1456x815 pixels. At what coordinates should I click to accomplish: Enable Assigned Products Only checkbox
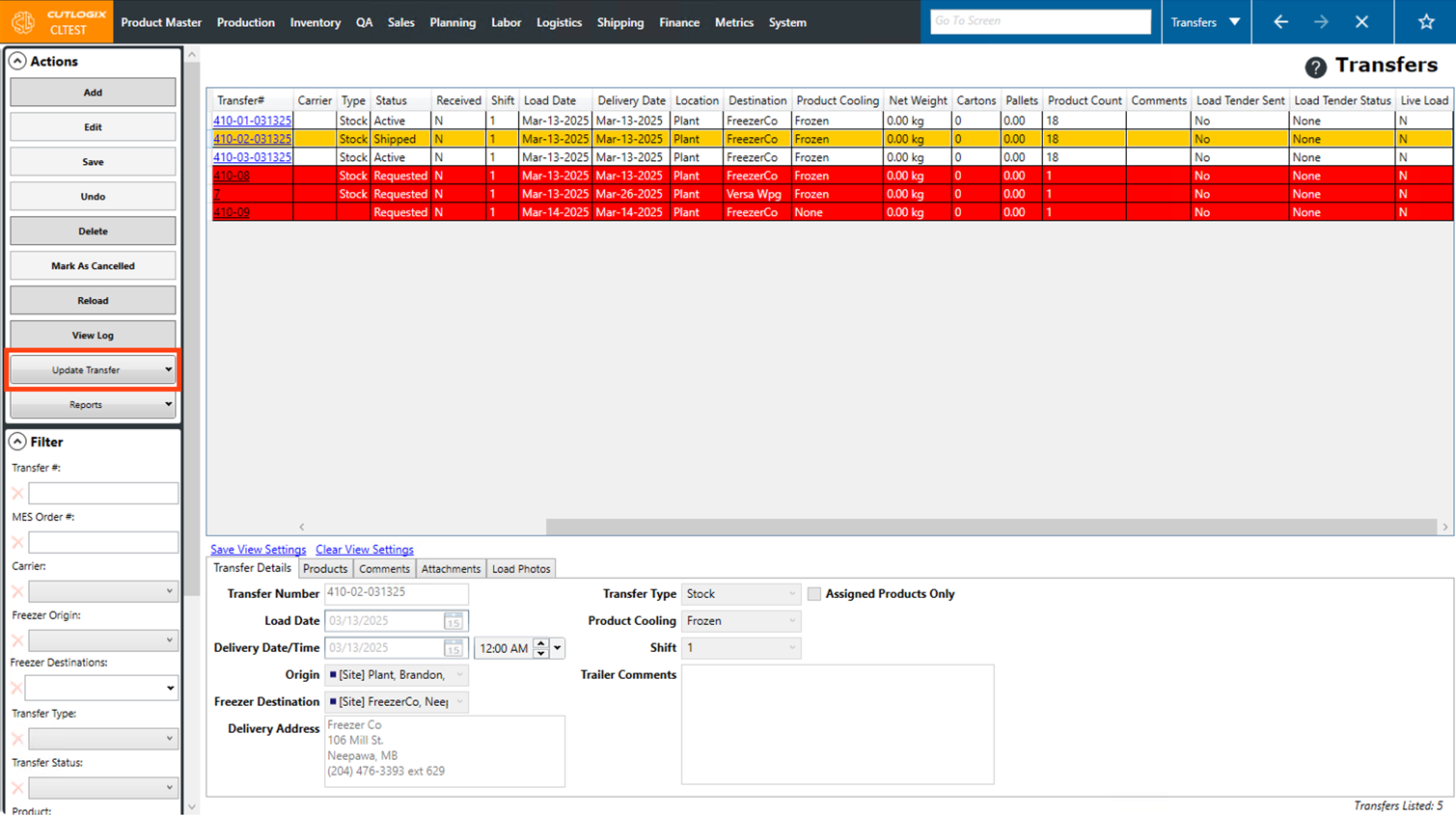814,594
